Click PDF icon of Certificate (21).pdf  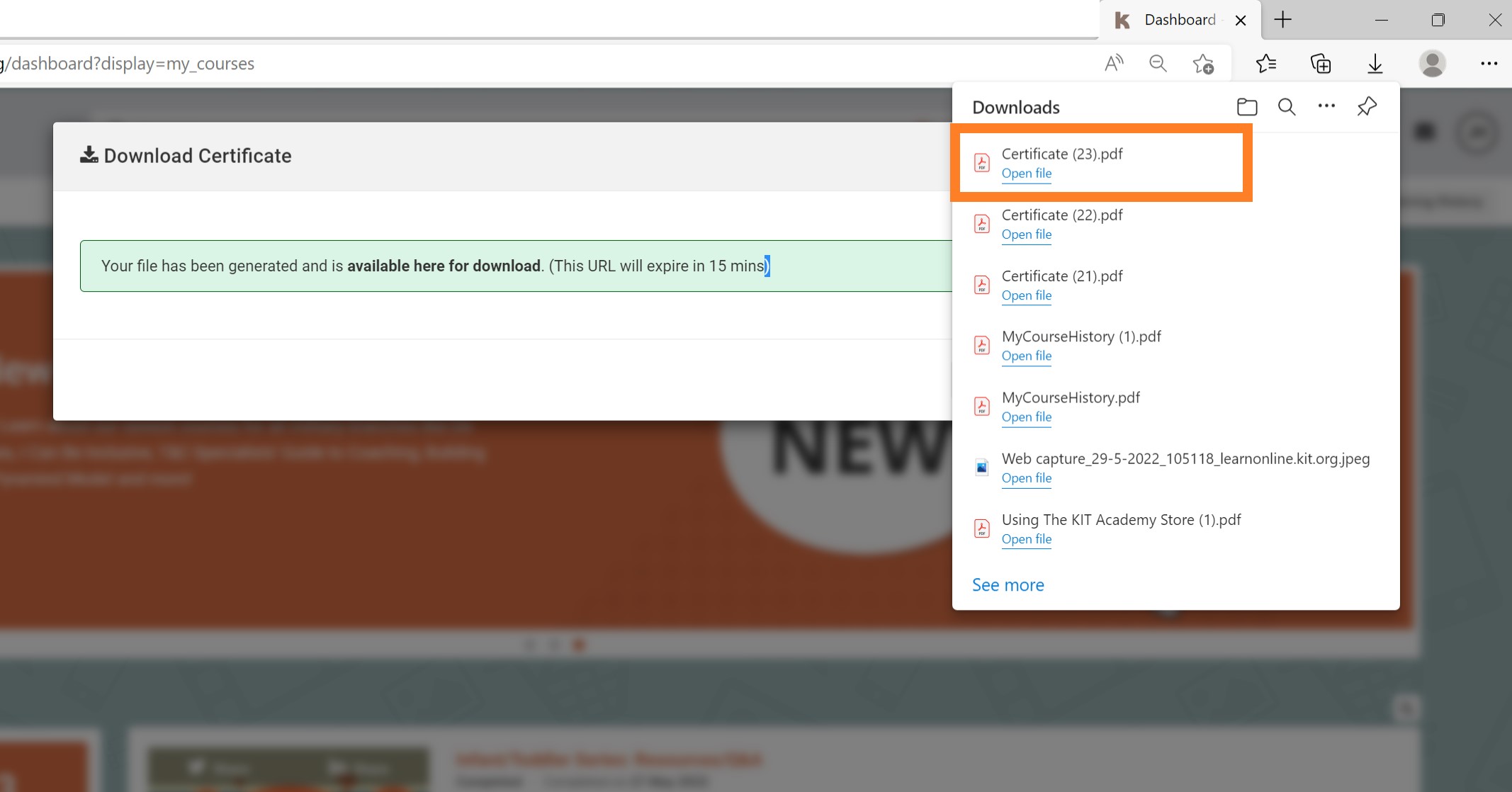tap(982, 285)
